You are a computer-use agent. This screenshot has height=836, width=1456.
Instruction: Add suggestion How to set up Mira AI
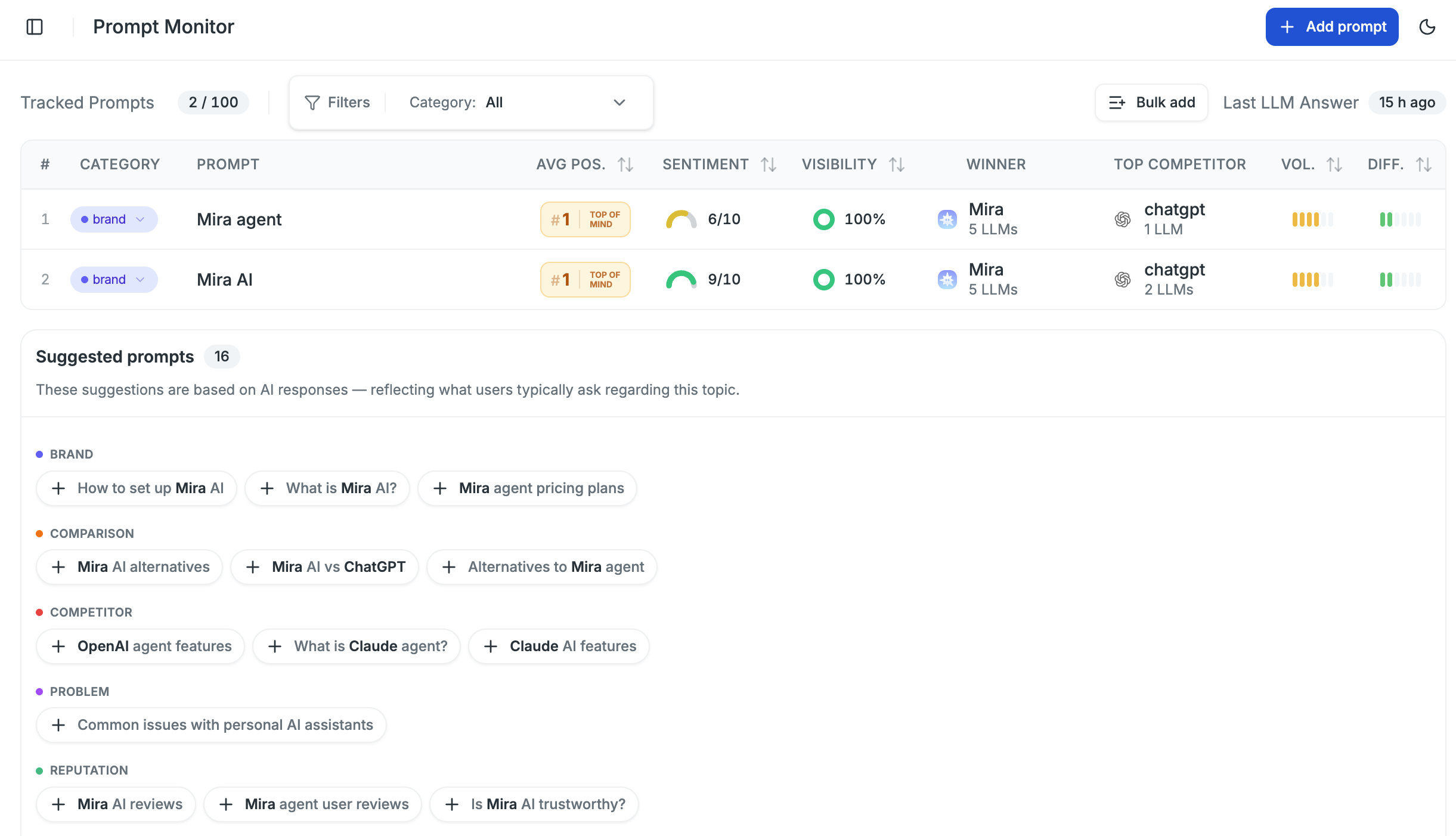[137, 488]
